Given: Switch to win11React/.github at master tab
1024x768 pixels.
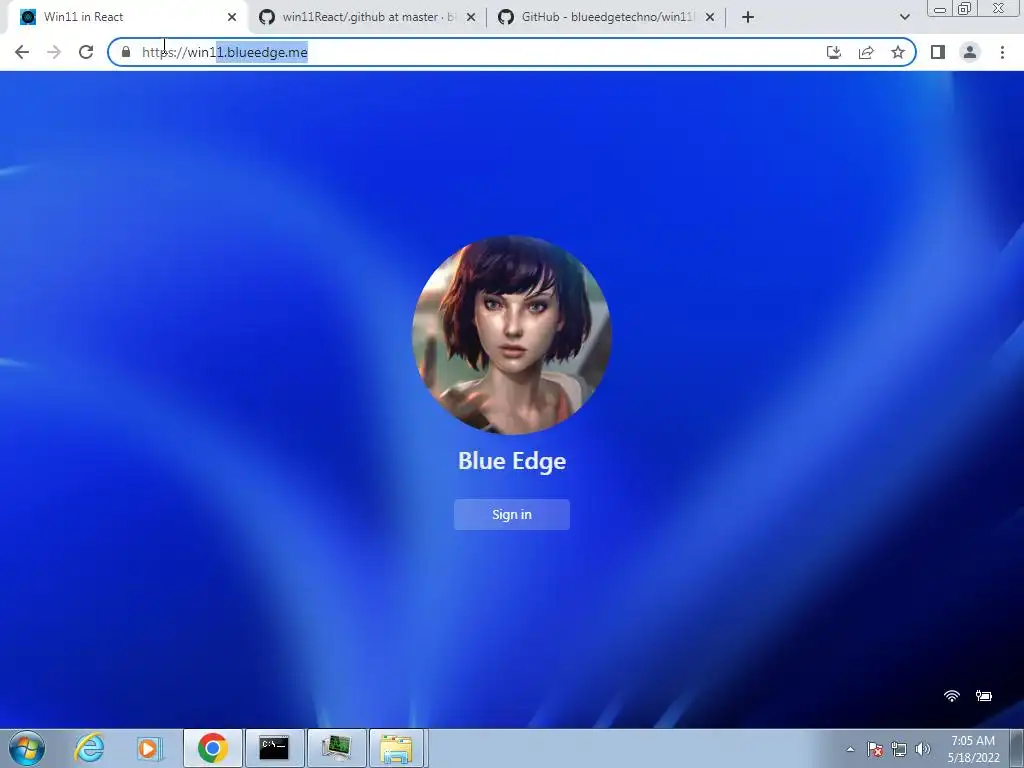Looking at the screenshot, I should tap(366, 17).
